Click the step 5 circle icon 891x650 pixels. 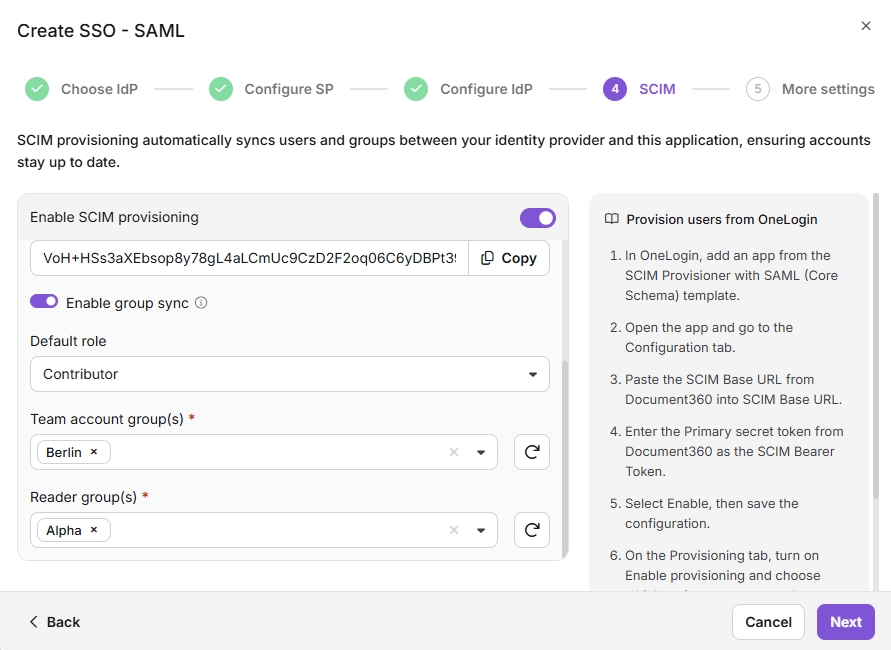757,89
